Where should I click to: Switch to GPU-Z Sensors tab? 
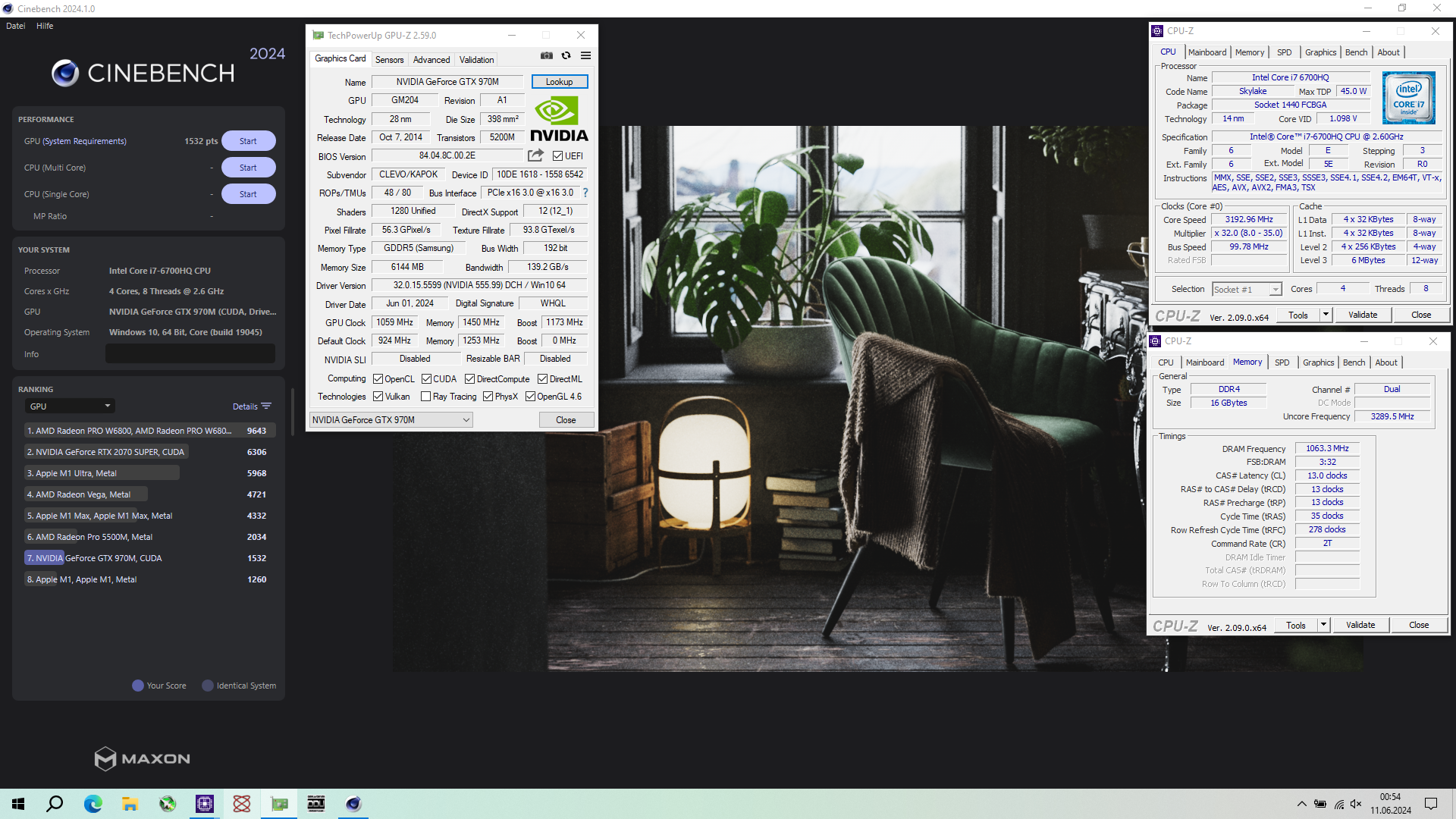(390, 59)
